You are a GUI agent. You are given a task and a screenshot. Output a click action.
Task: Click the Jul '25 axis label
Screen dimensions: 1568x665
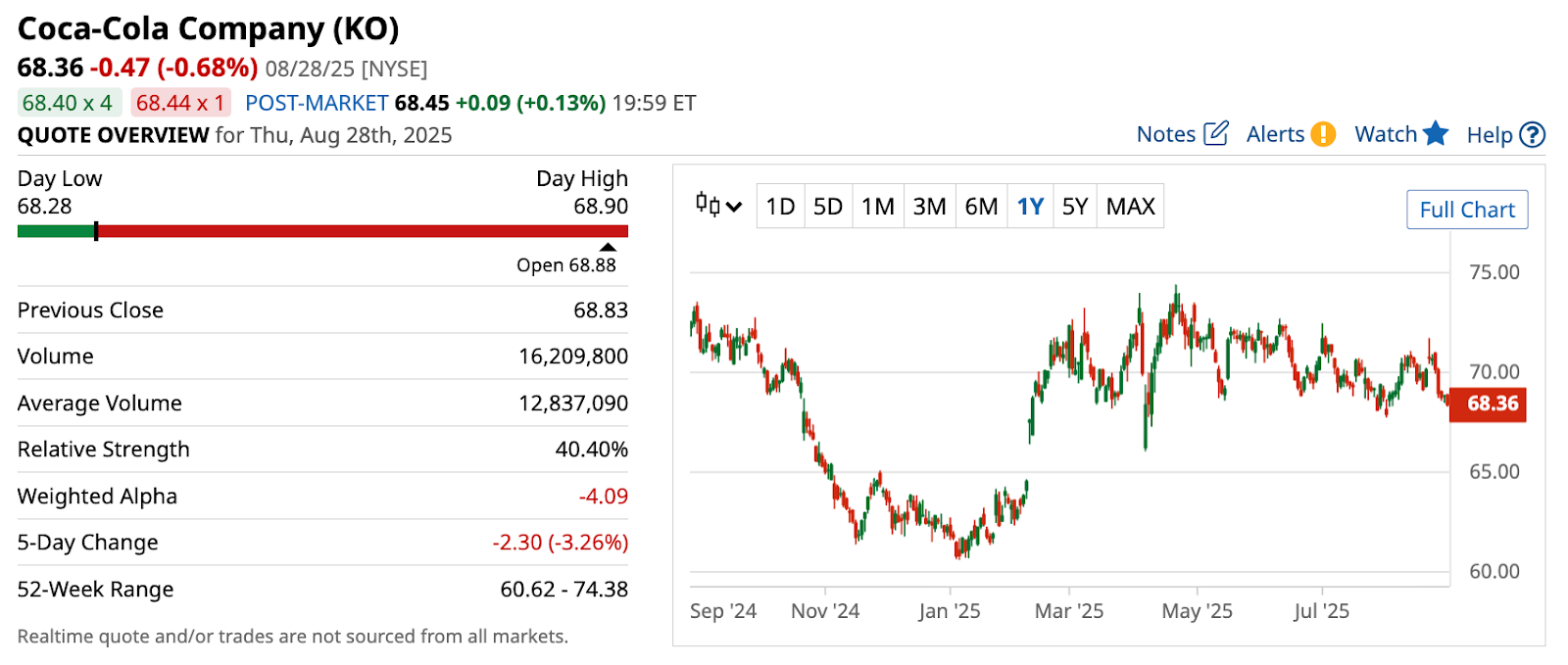1321,611
